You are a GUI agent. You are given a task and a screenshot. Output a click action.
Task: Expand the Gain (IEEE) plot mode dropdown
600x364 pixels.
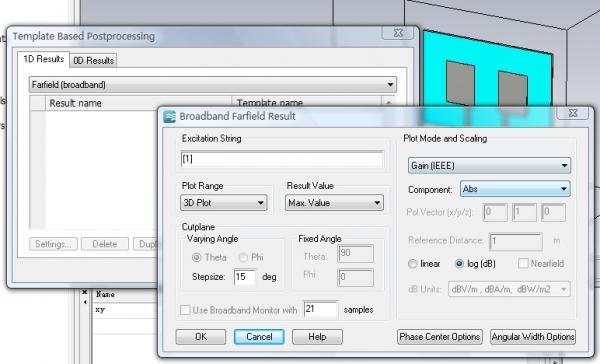[x=489, y=166]
